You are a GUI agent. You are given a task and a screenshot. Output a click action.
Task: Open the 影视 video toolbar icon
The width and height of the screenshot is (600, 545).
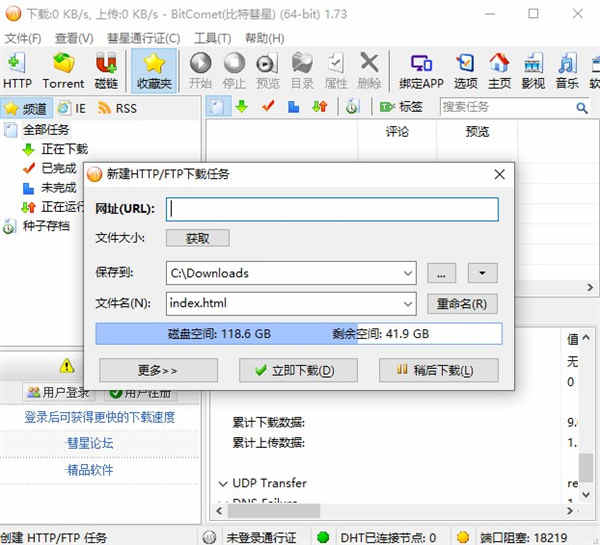coord(533,70)
